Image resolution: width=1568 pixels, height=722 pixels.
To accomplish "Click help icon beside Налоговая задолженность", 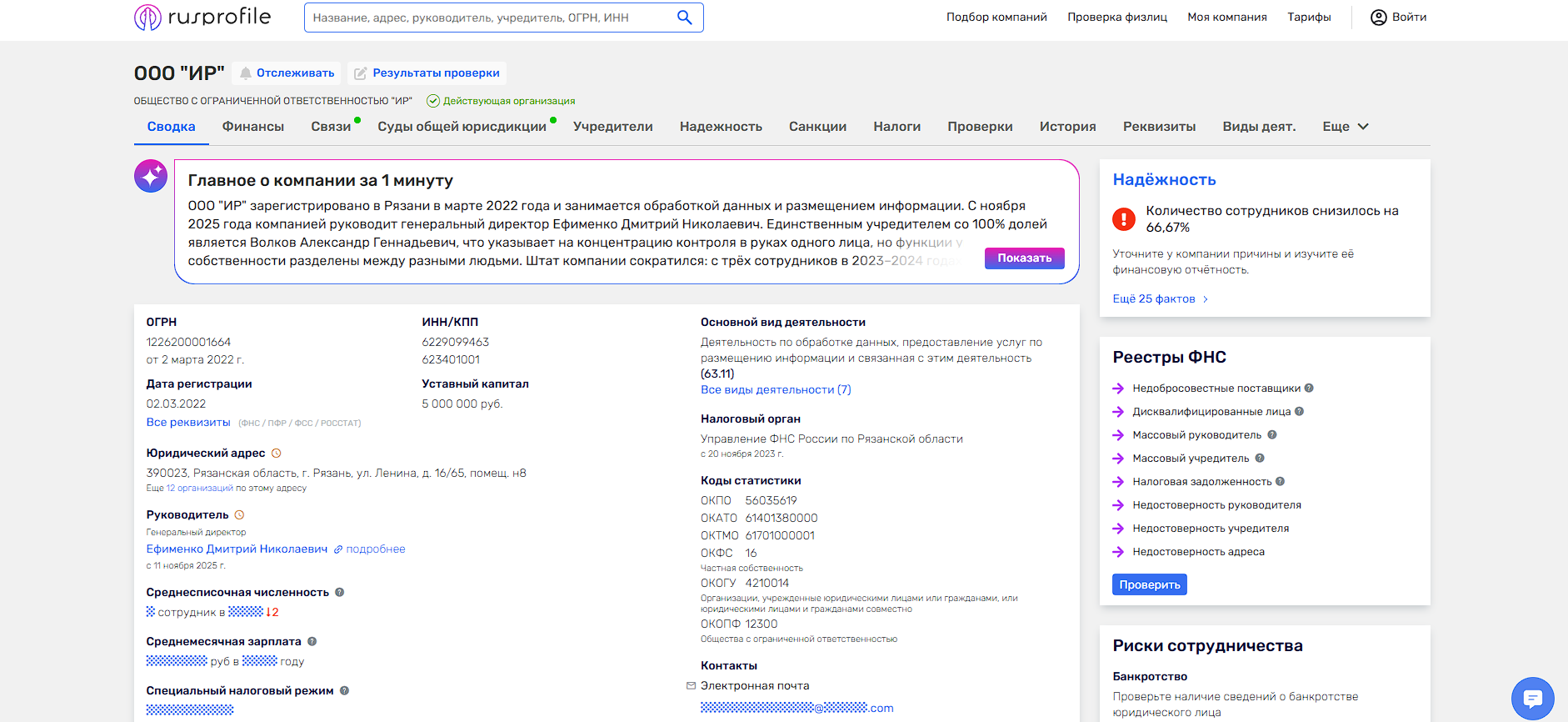I will [1280, 481].
